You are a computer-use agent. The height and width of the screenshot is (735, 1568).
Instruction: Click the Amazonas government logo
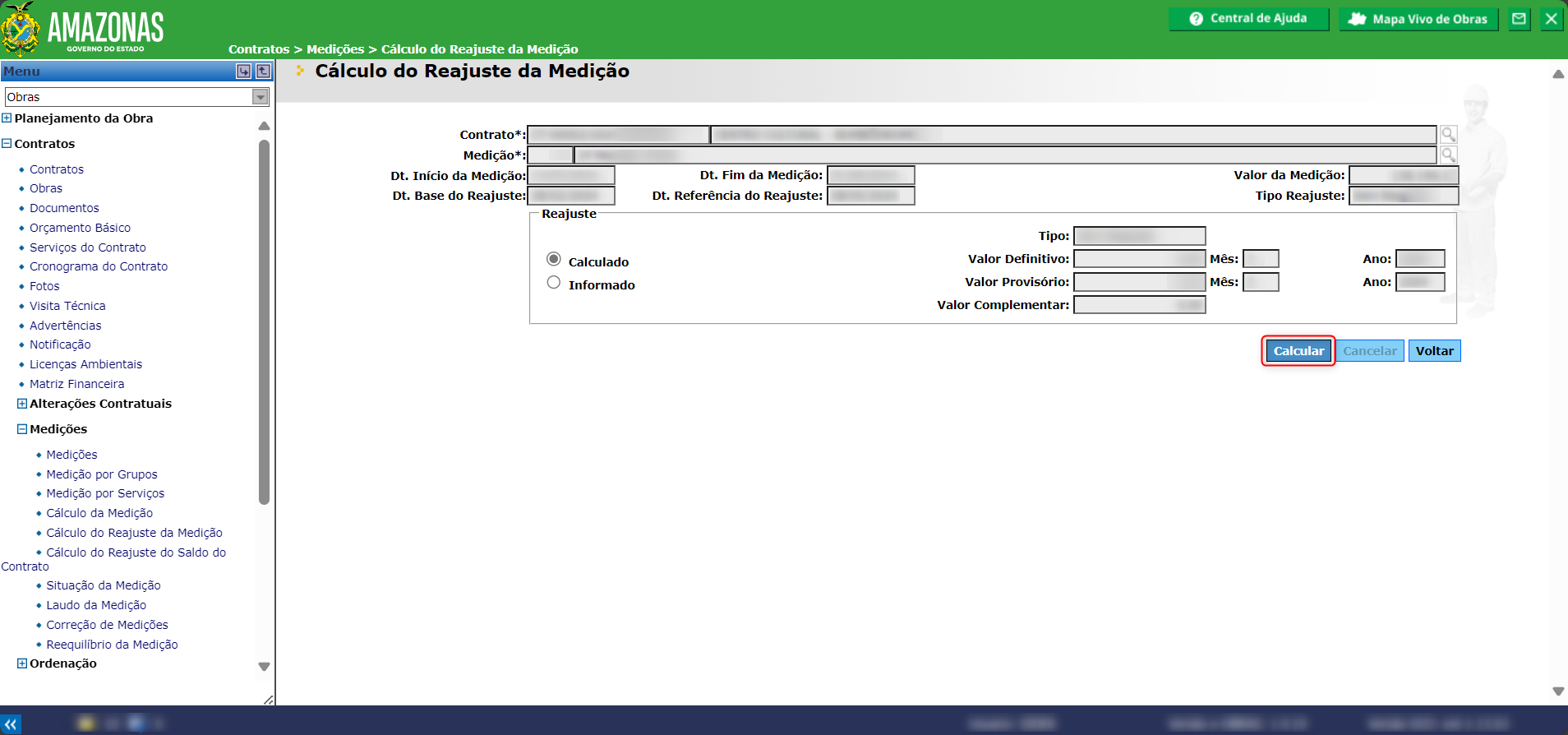(82, 29)
